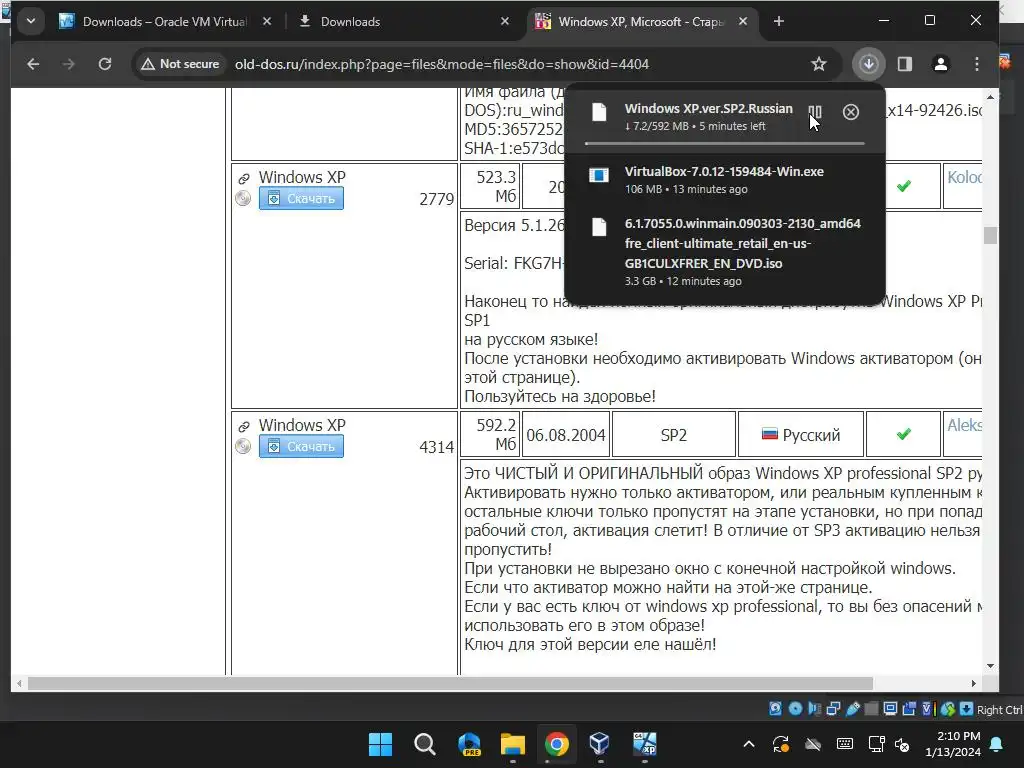1024x768 pixels.
Task: Open the Koloc uploader link
Action: [964, 177]
